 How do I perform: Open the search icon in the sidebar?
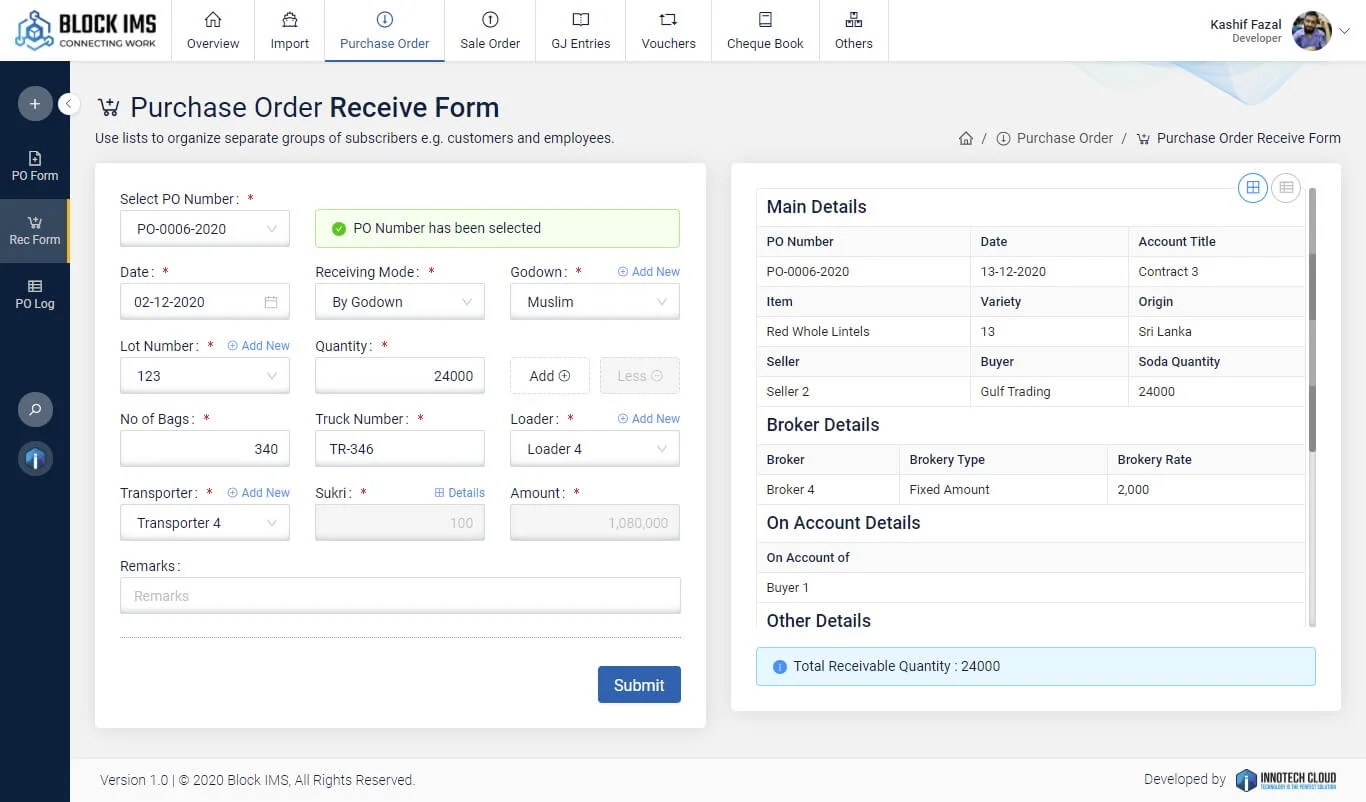[x=35, y=409]
